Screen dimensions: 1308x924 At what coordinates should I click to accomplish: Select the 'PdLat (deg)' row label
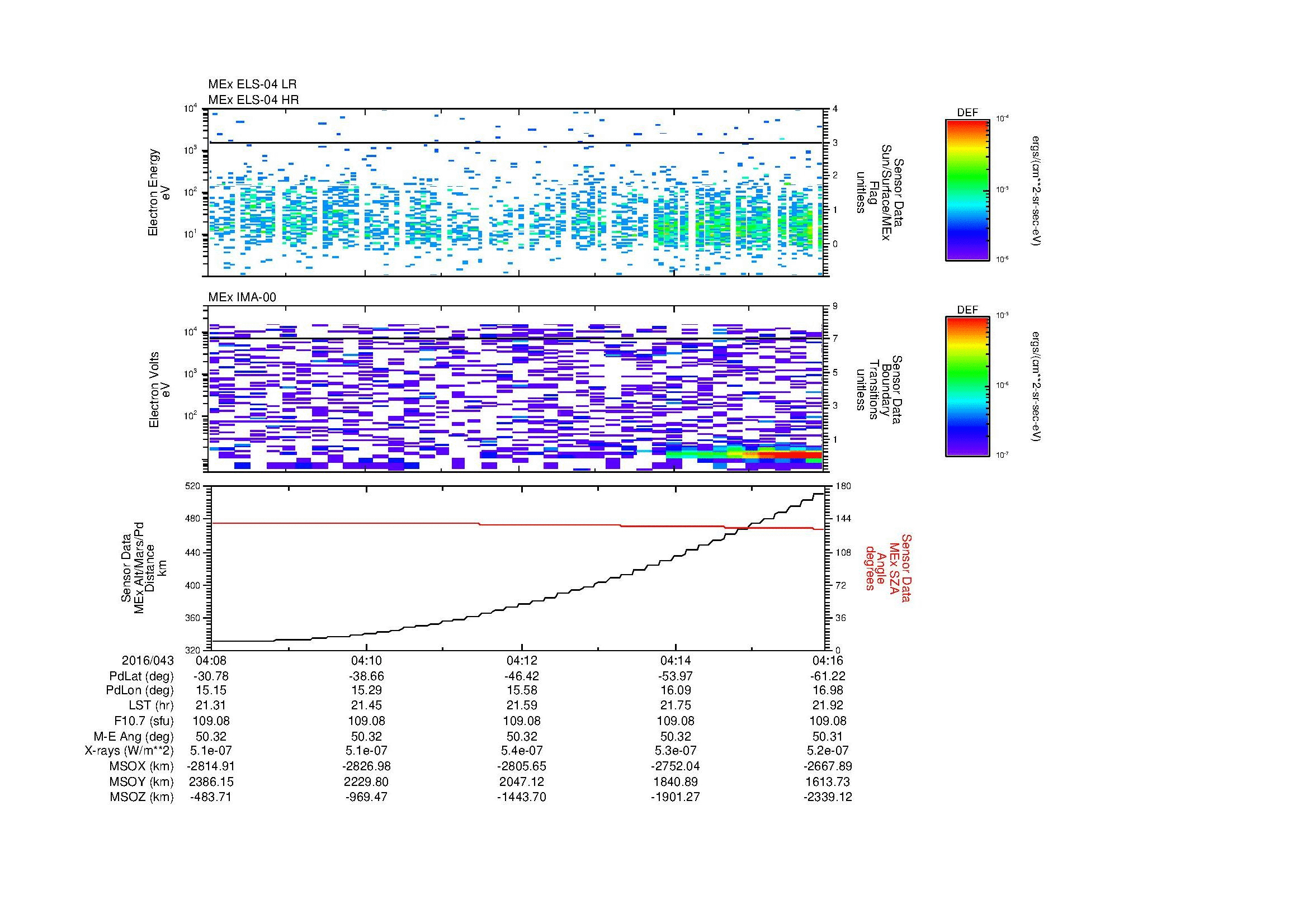(141, 676)
